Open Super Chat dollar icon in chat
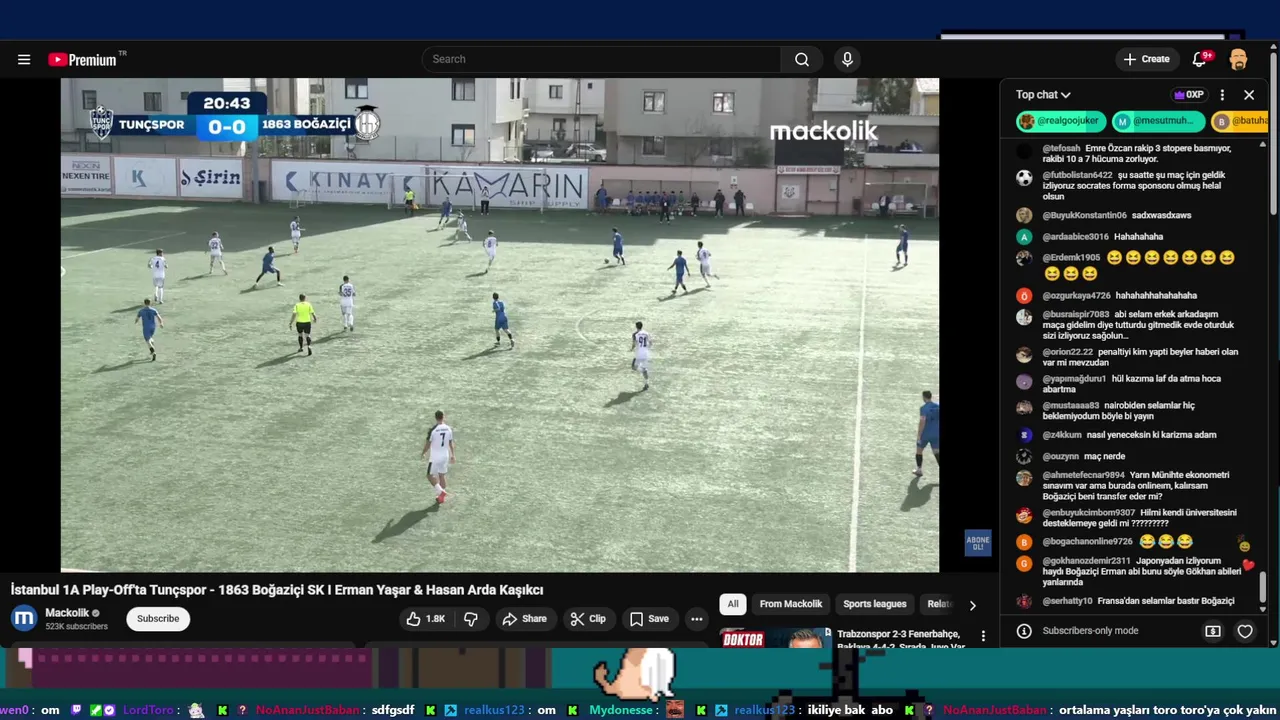 [1213, 631]
